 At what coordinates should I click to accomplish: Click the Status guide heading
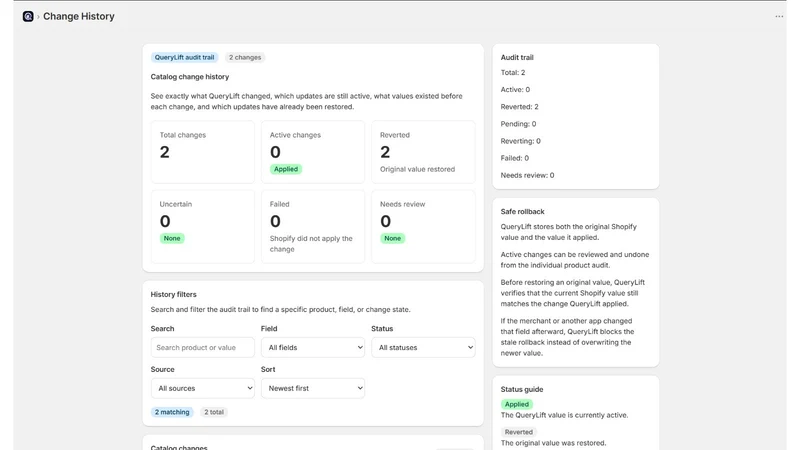click(x=522, y=389)
